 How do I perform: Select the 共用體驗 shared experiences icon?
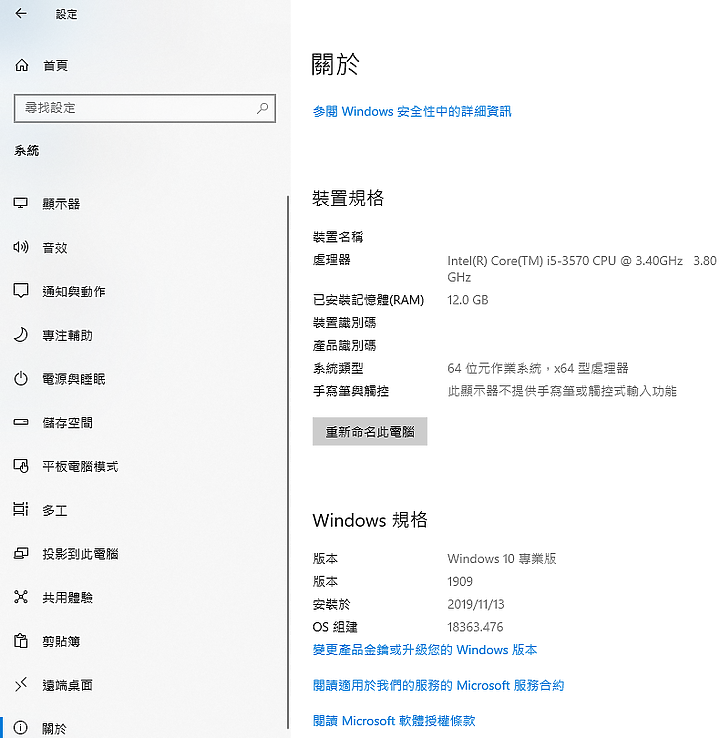tap(21, 597)
